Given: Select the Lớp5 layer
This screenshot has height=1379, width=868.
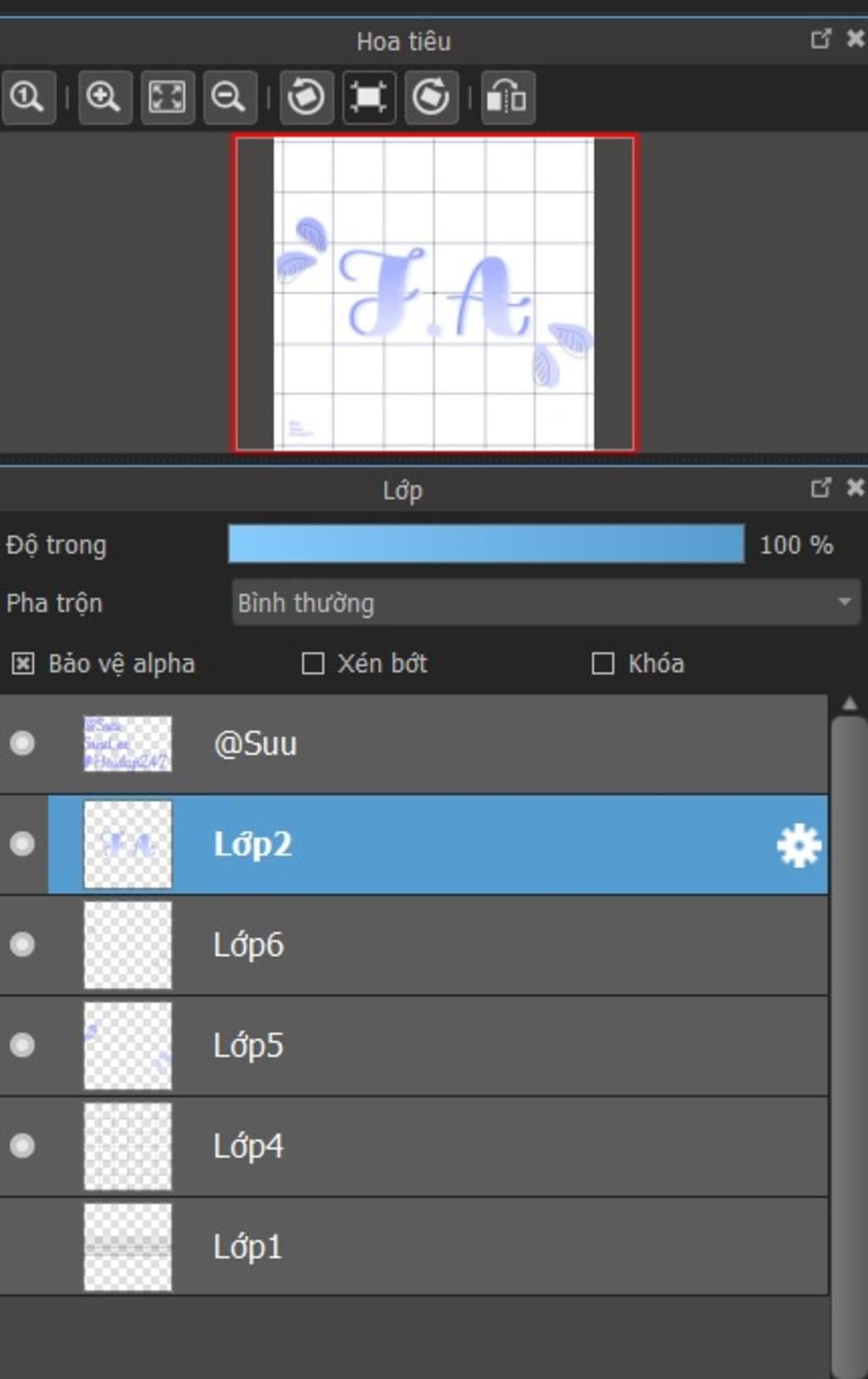Looking at the screenshot, I should click(x=414, y=1045).
